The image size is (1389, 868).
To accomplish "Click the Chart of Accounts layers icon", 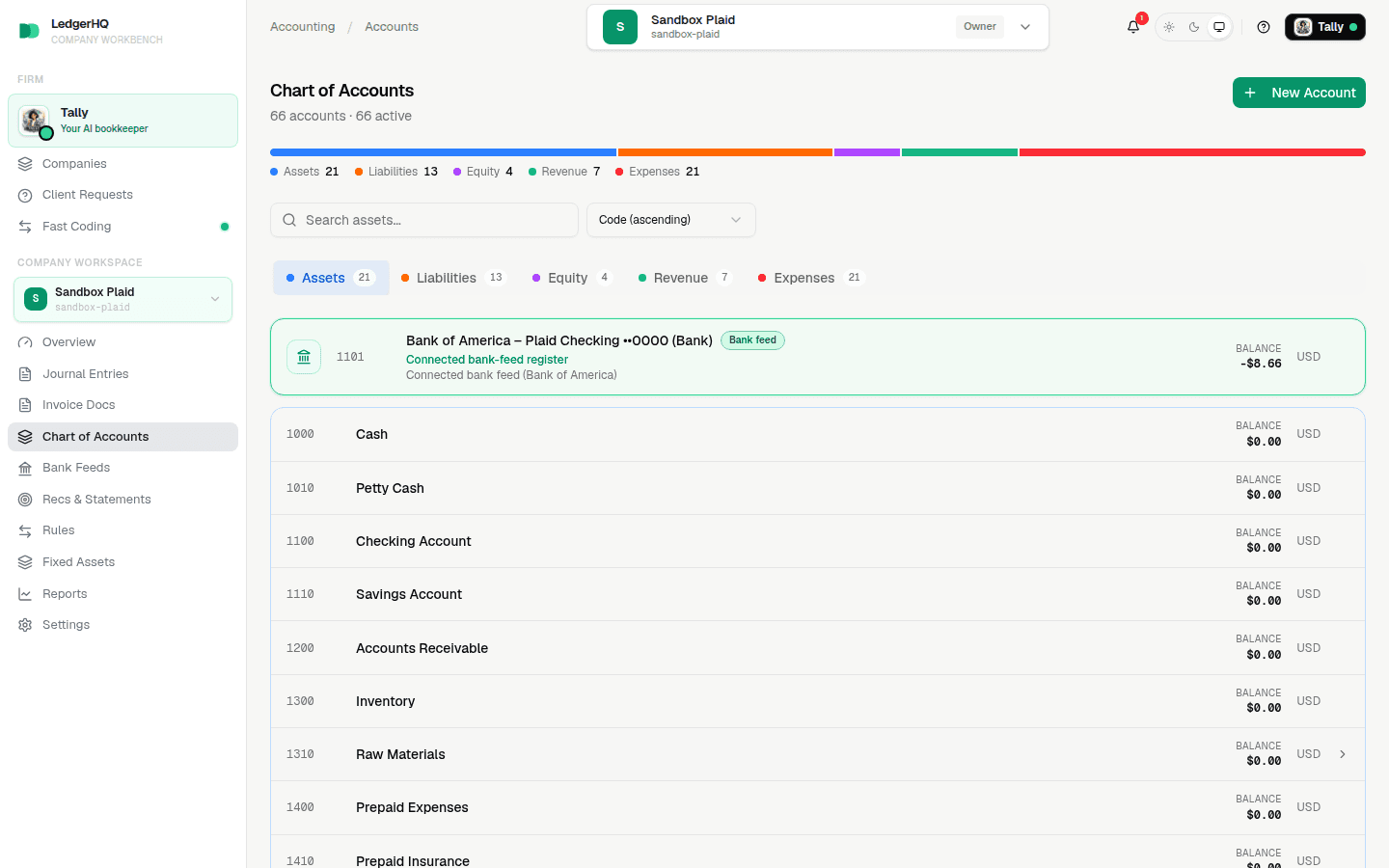I will point(25,437).
